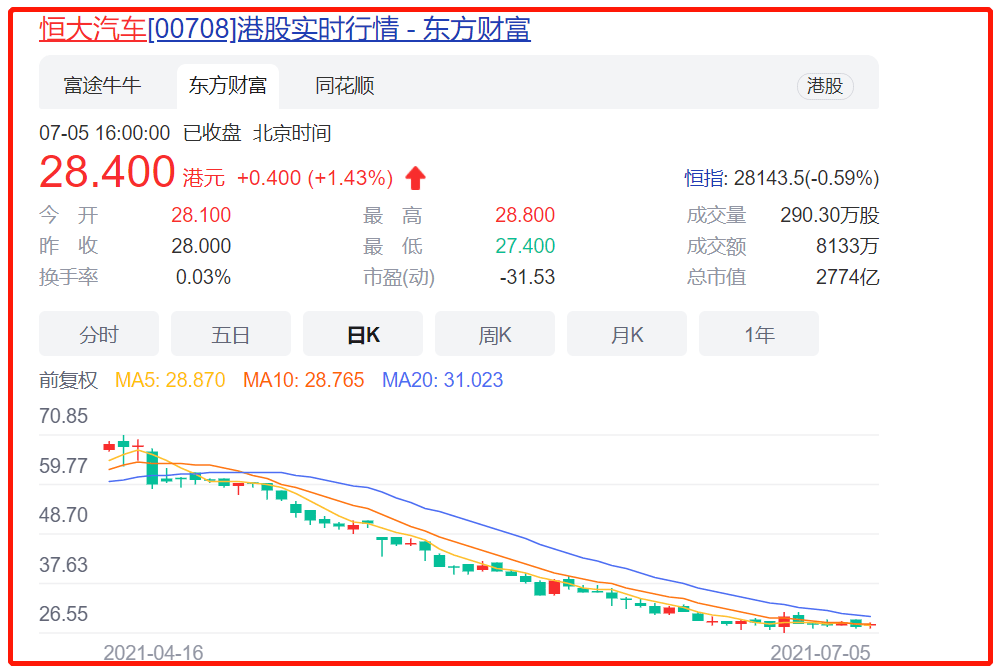The width and height of the screenshot is (998, 667).
Task: Switch to the 月K monthly chart
Action: coord(627,334)
